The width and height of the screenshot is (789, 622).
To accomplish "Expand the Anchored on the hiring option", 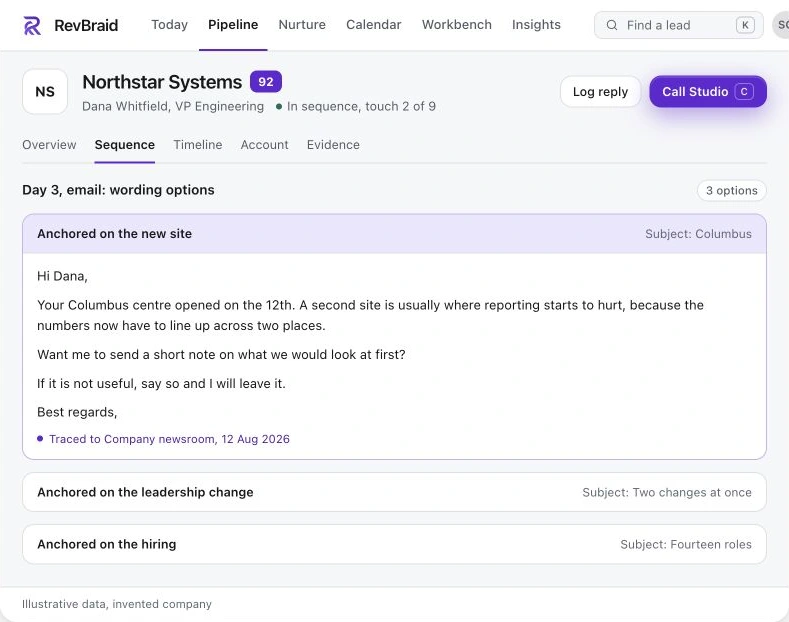I will (394, 544).
